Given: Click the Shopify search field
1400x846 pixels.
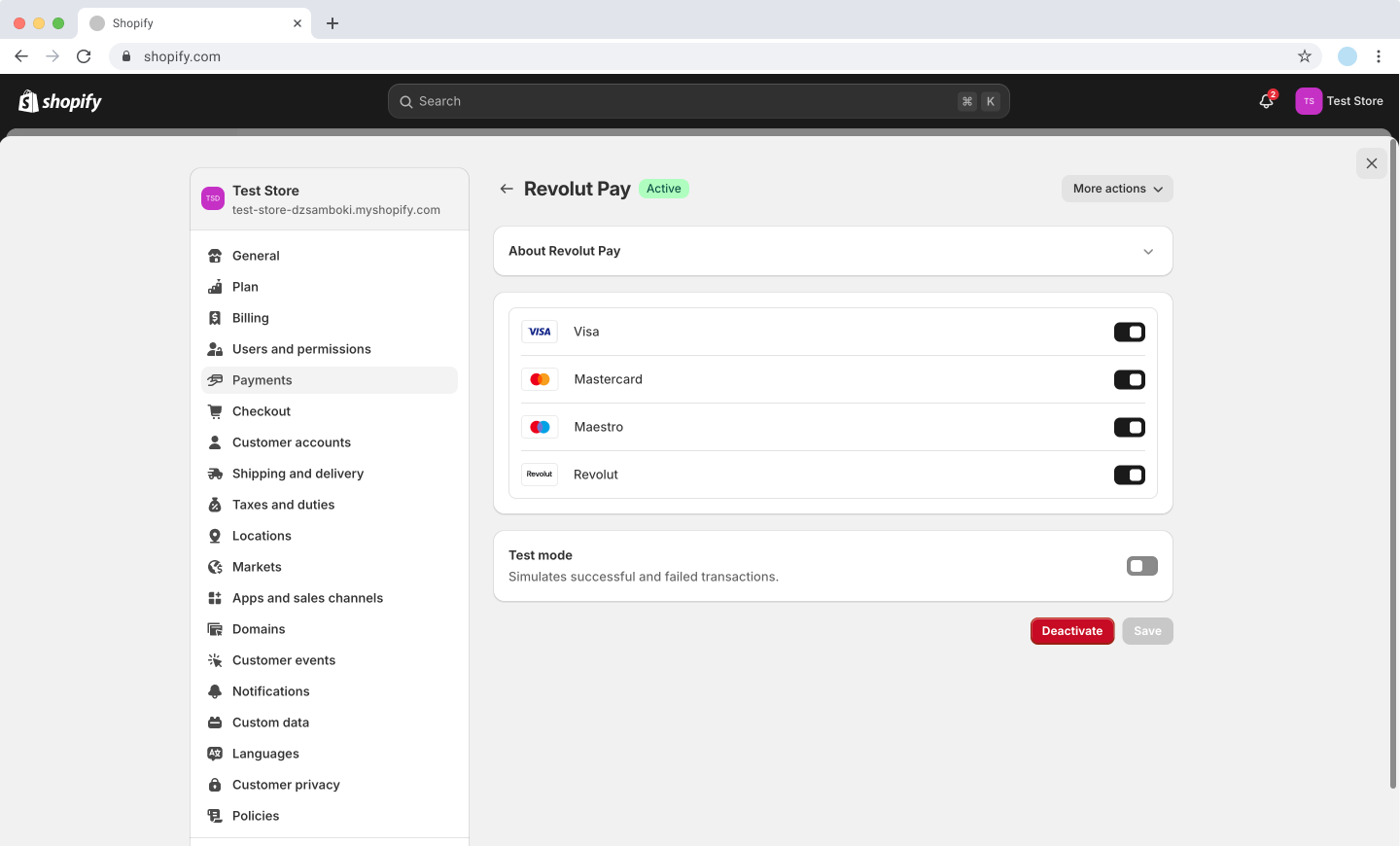Looking at the screenshot, I should pyautogui.click(x=699, y=101).
